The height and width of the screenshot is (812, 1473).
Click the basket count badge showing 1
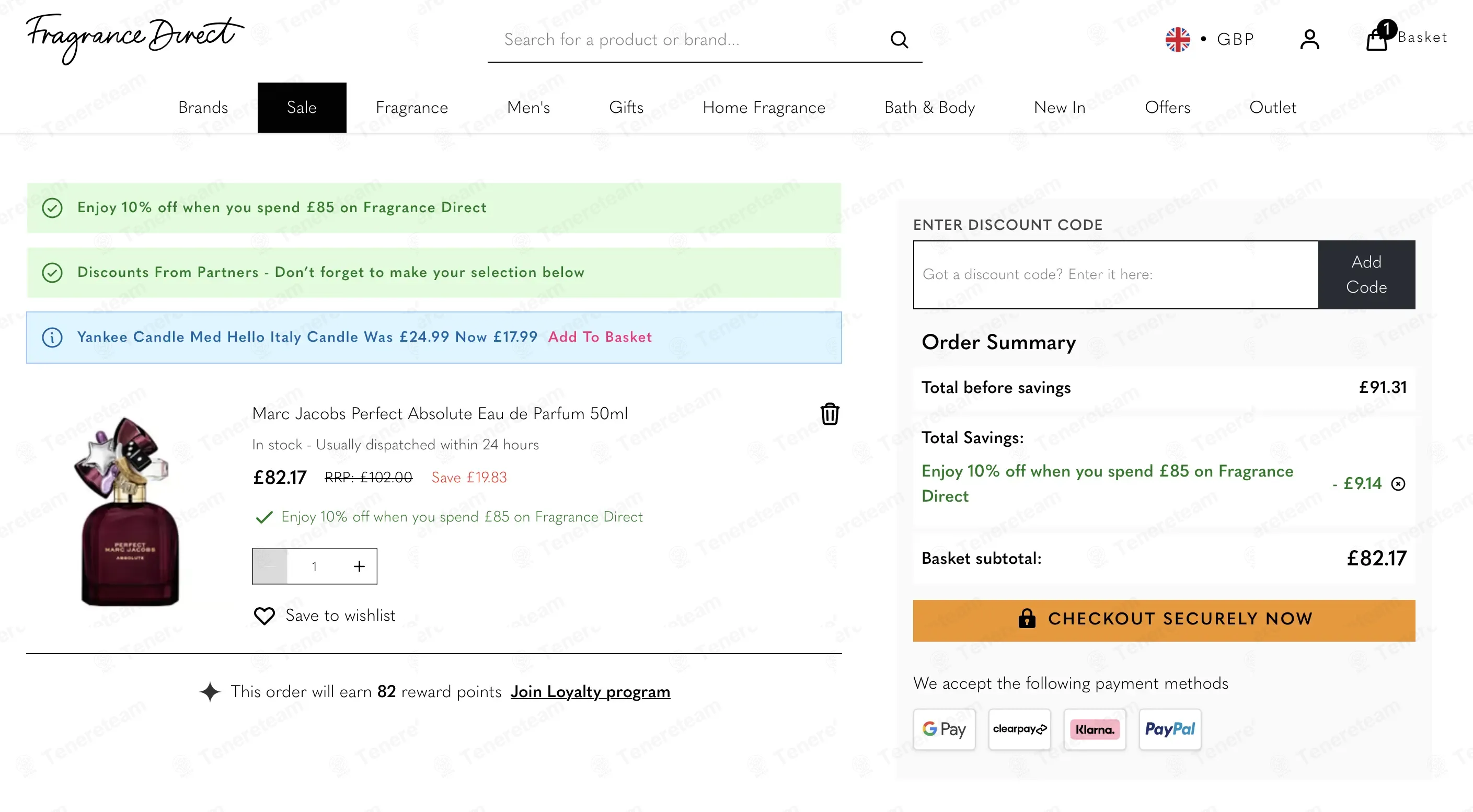(x=1387, y=29)
